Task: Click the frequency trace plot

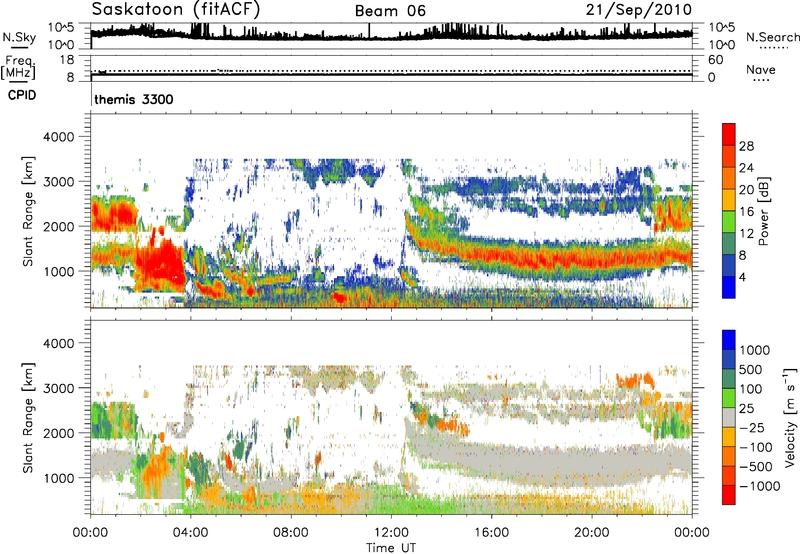Action: tap(391, 69)
